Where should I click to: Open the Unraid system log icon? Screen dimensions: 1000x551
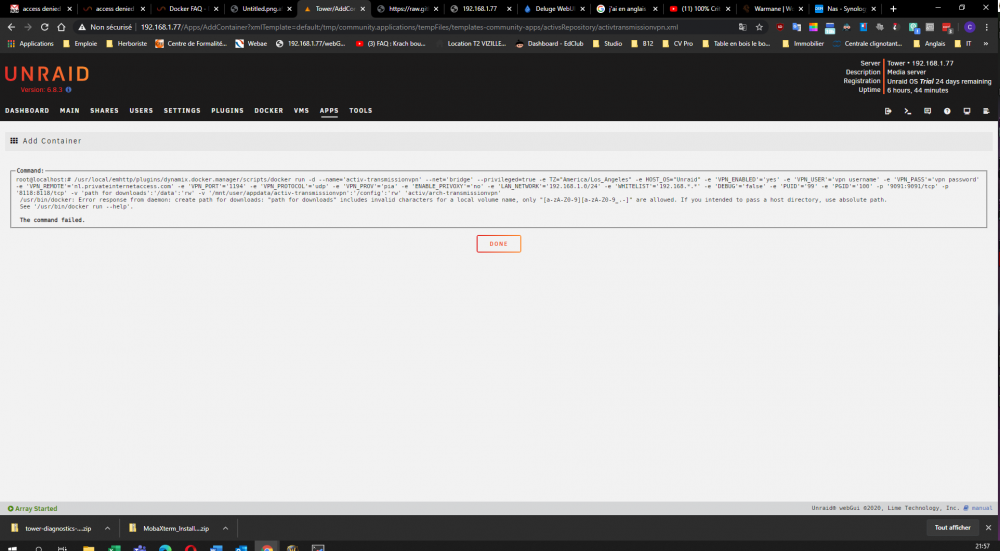click(x=986, y=111)
